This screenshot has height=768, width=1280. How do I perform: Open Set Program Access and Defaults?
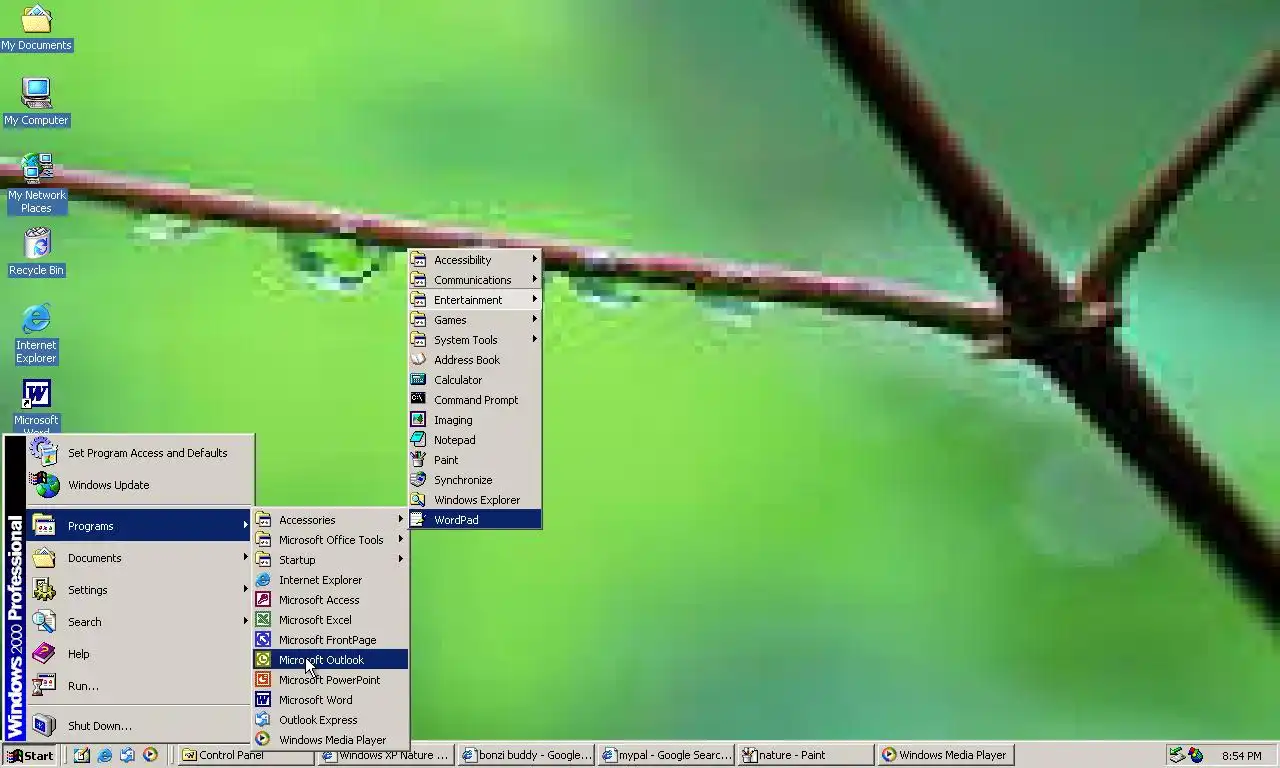140,453
